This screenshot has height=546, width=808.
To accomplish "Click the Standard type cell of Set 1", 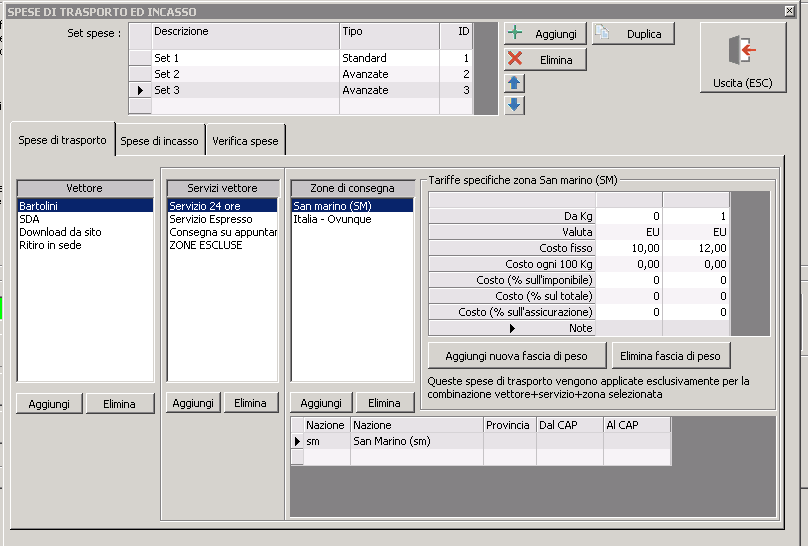I will pyautogui.click(x=390, y=58).
